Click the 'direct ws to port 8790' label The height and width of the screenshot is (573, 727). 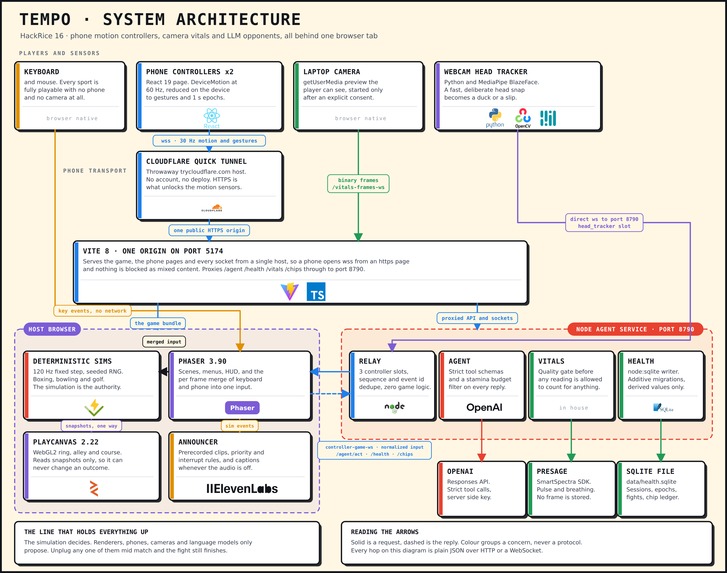coord(604,223)
